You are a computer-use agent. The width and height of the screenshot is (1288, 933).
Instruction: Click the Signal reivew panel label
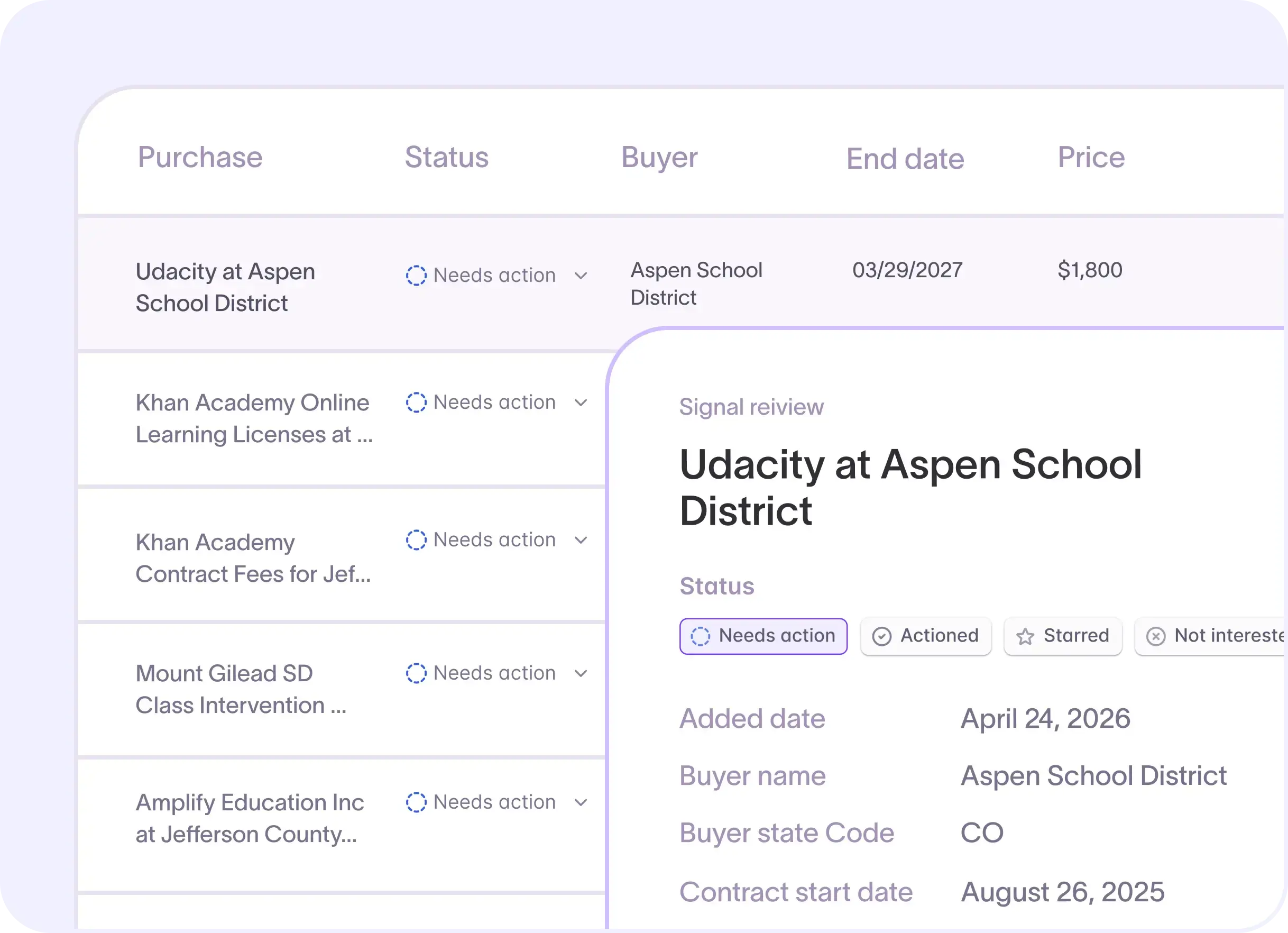[x=751, y=407]
